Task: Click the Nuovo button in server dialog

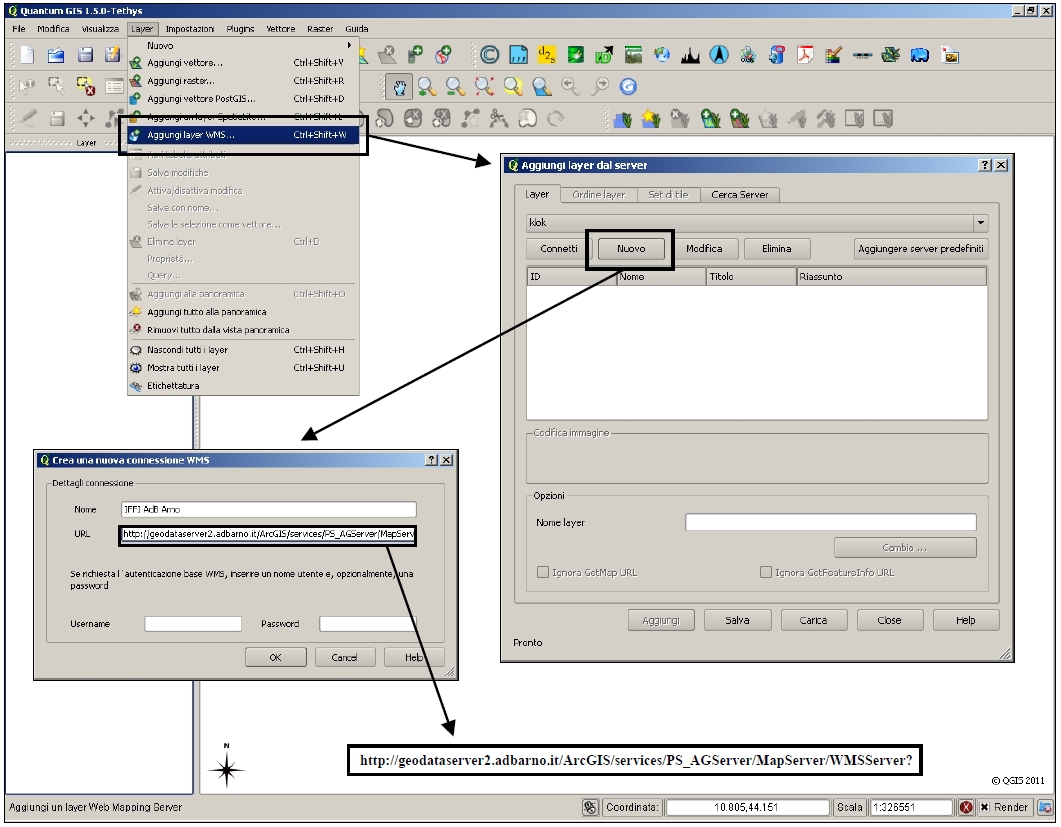Action: 631,248
